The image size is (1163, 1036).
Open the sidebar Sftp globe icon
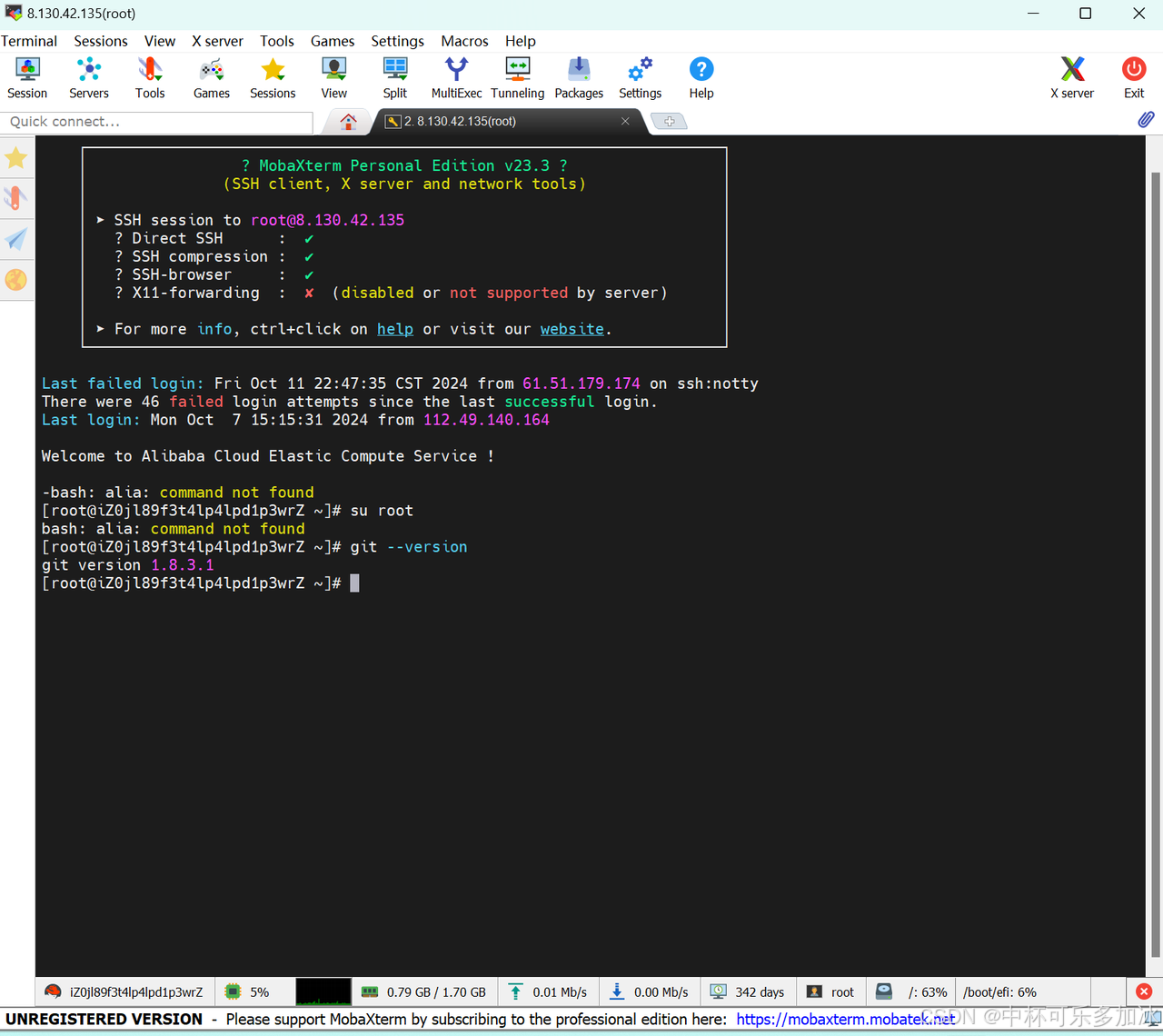(16, 280)
